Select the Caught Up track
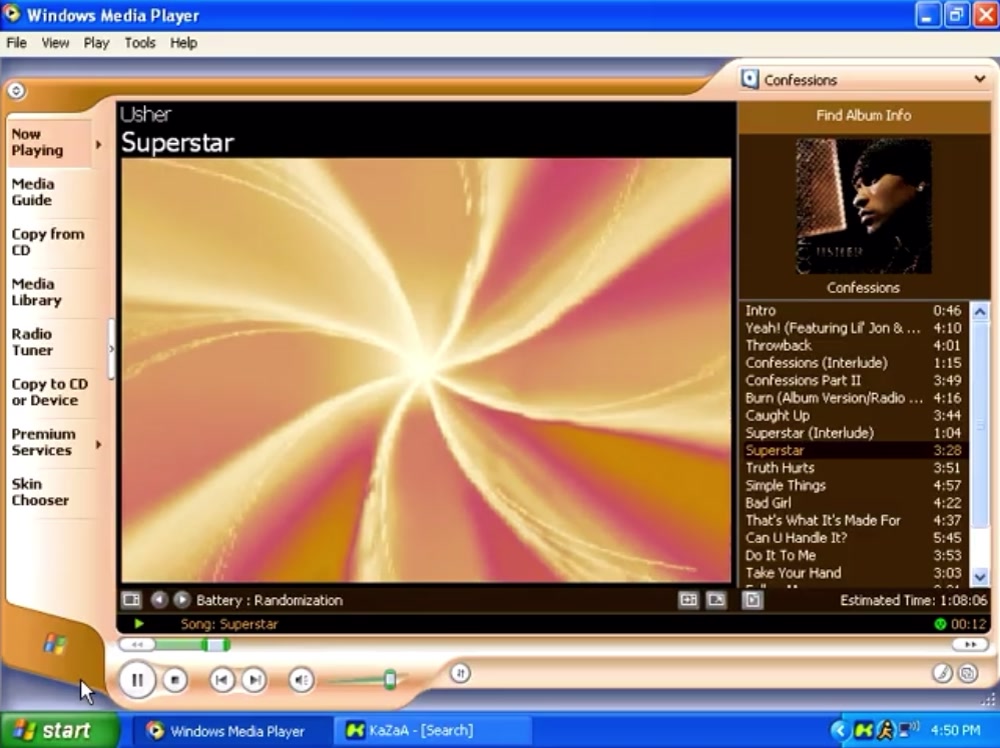The height and width of the screenshot is (748, 1000). 854,416
